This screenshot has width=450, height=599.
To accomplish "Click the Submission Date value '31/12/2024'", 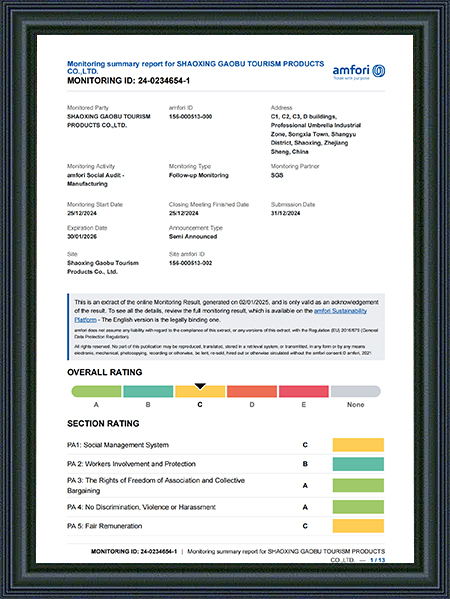I will [x=285, y=213].
